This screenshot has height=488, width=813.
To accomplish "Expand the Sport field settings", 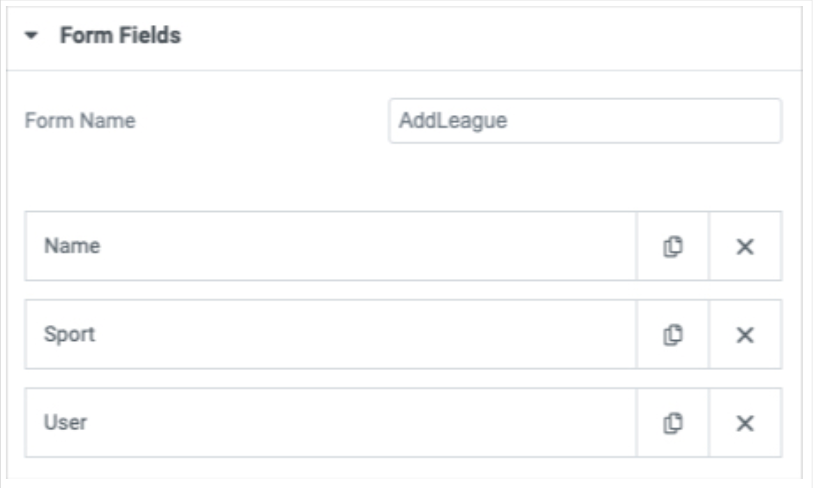I will point(331,334).
